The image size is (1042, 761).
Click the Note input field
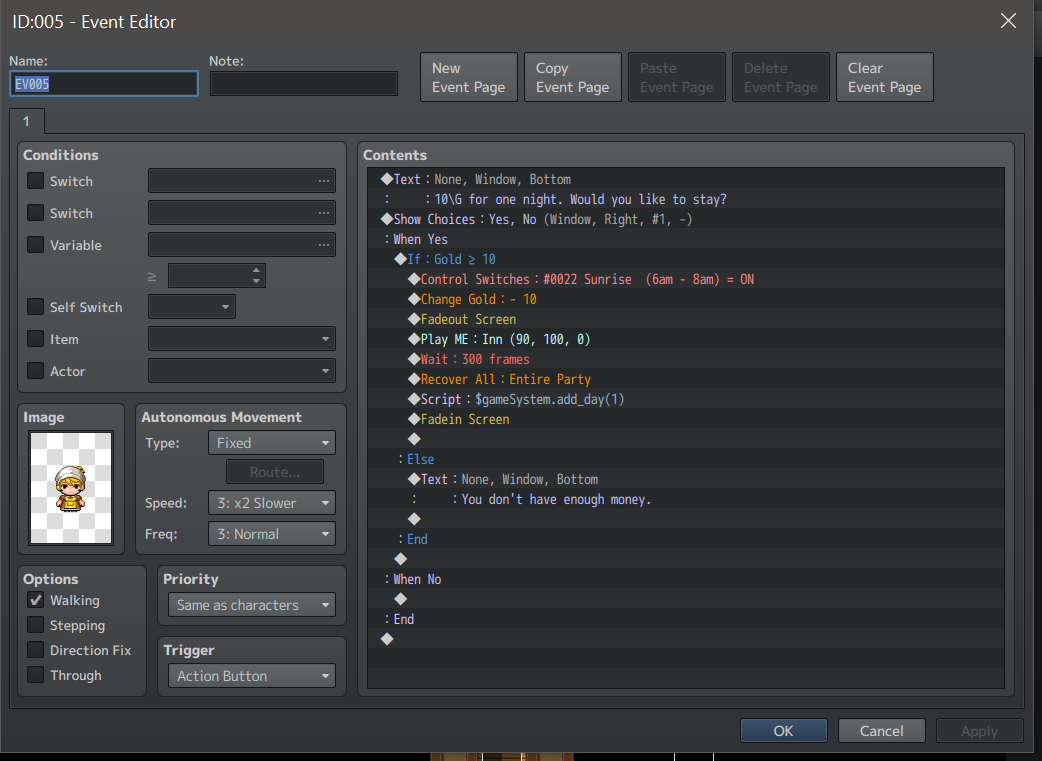point(304,84)
